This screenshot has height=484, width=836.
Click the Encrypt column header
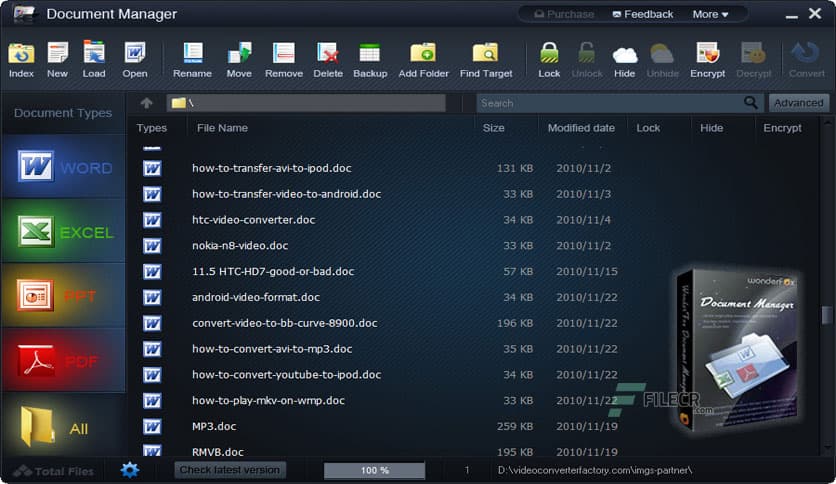[782, 128]
